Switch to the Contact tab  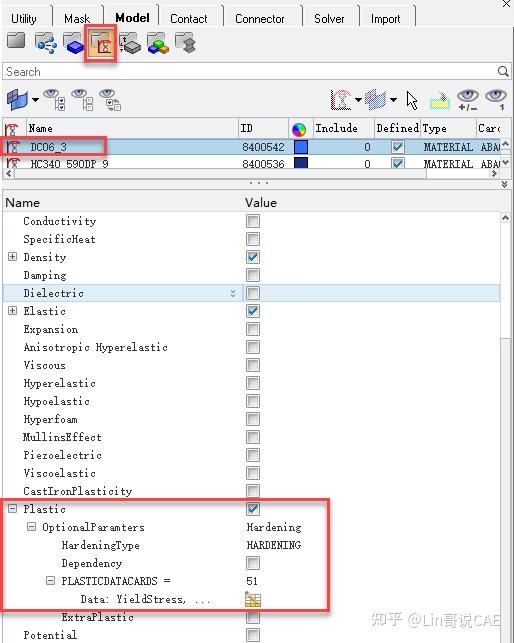[189, 19]
